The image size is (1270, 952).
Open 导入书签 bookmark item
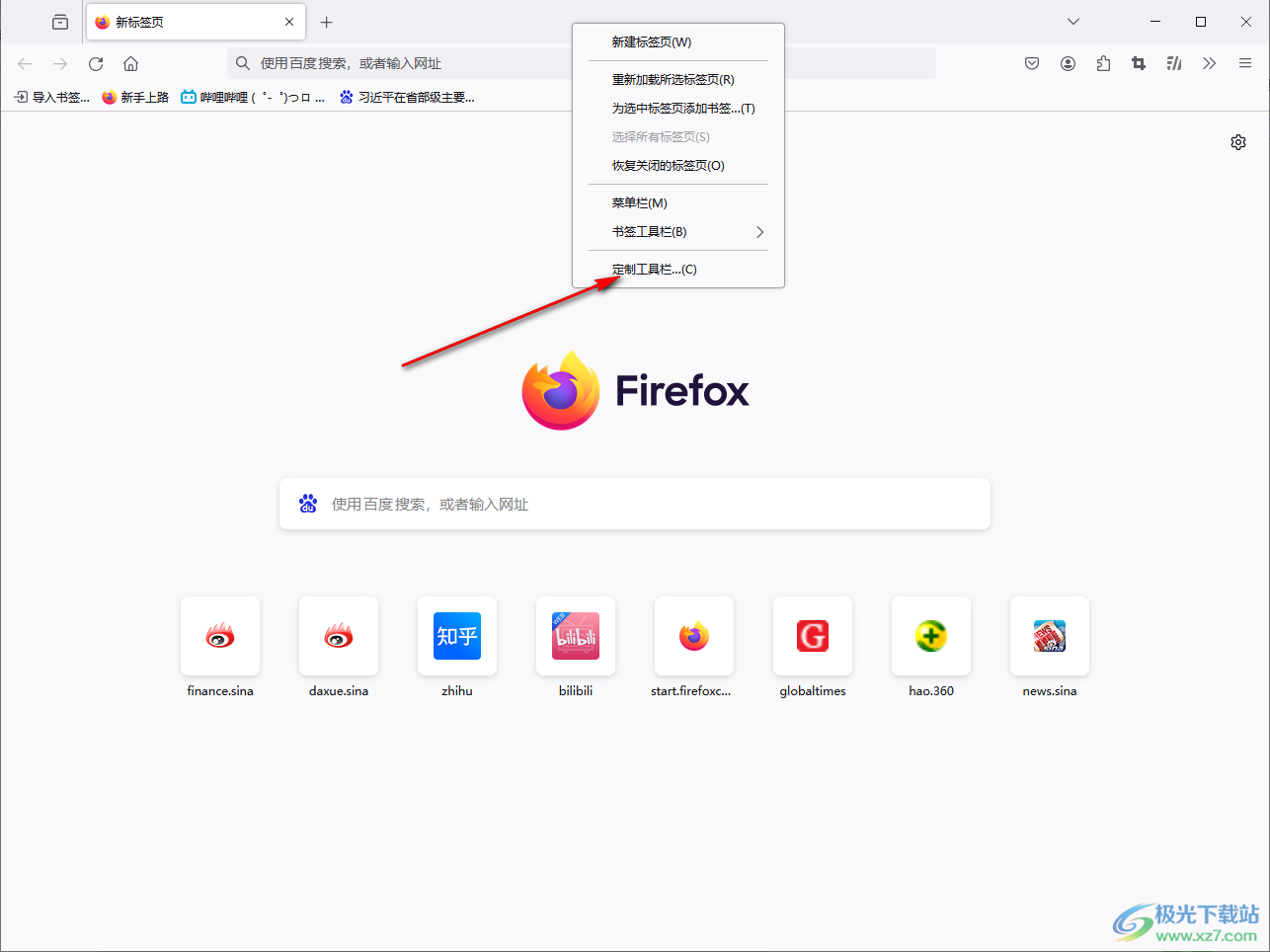tap(51, 97)
